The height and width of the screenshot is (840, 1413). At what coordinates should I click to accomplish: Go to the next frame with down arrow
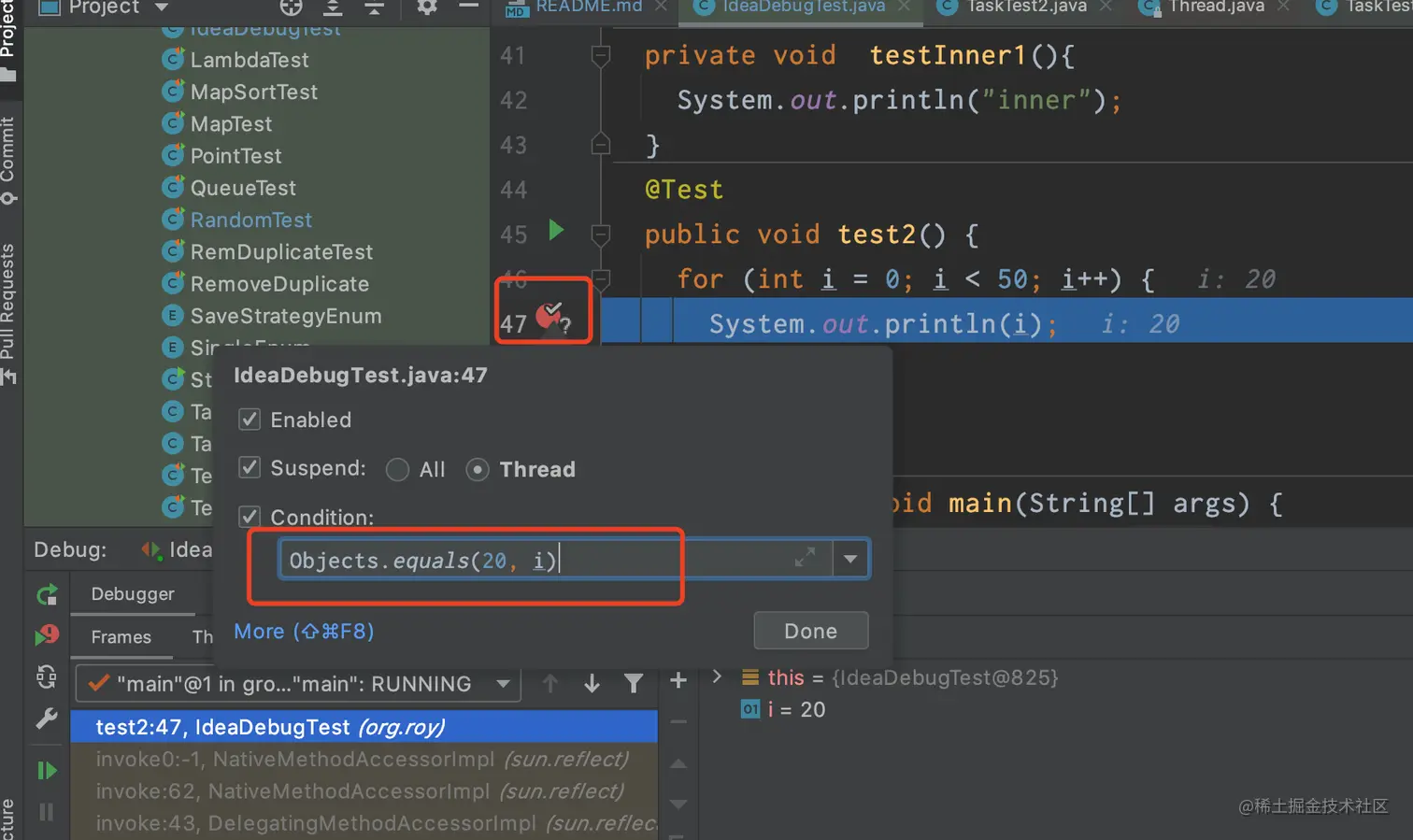tap(592, 684)
